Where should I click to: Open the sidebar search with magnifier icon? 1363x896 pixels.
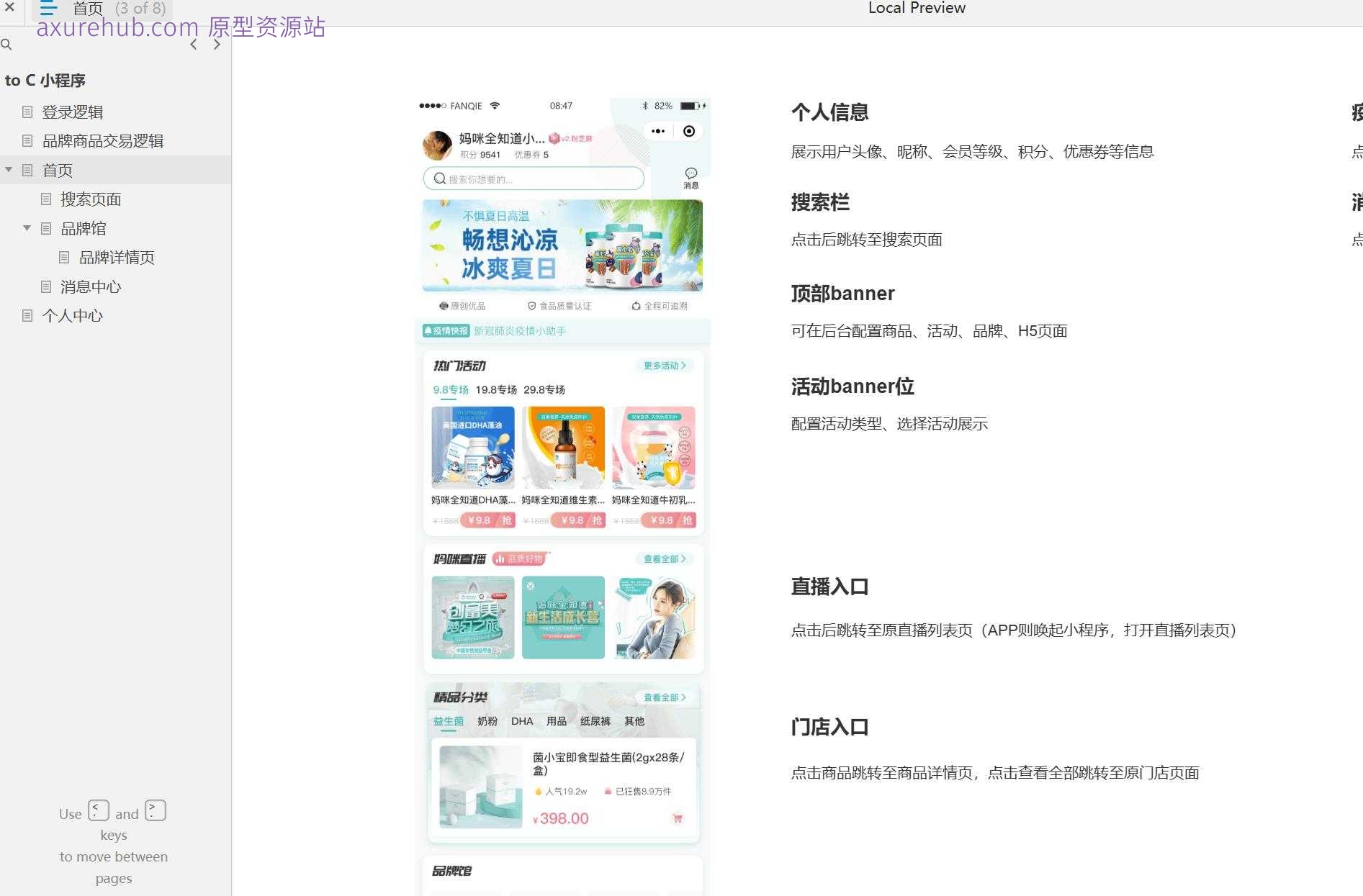tap(7, 45)
